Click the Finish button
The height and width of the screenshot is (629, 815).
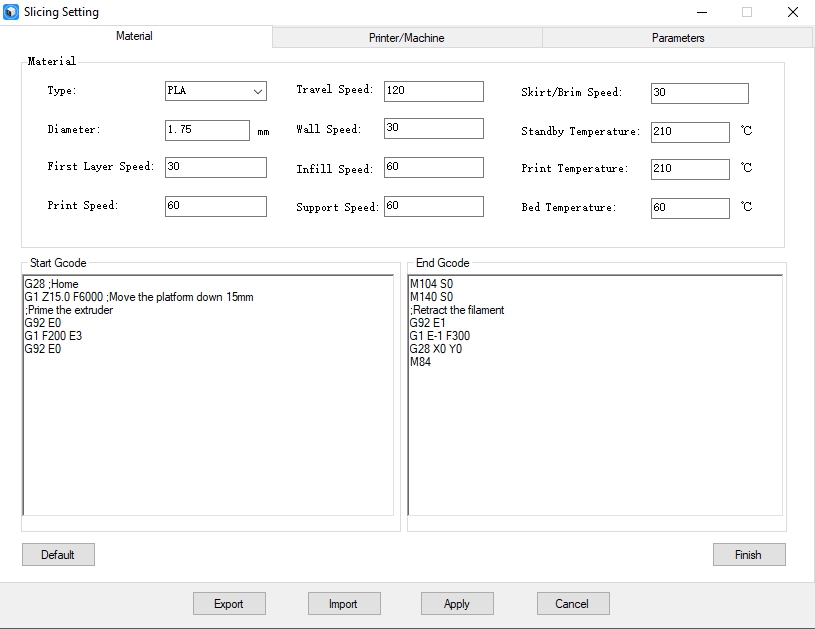click(x=749, y=555)
